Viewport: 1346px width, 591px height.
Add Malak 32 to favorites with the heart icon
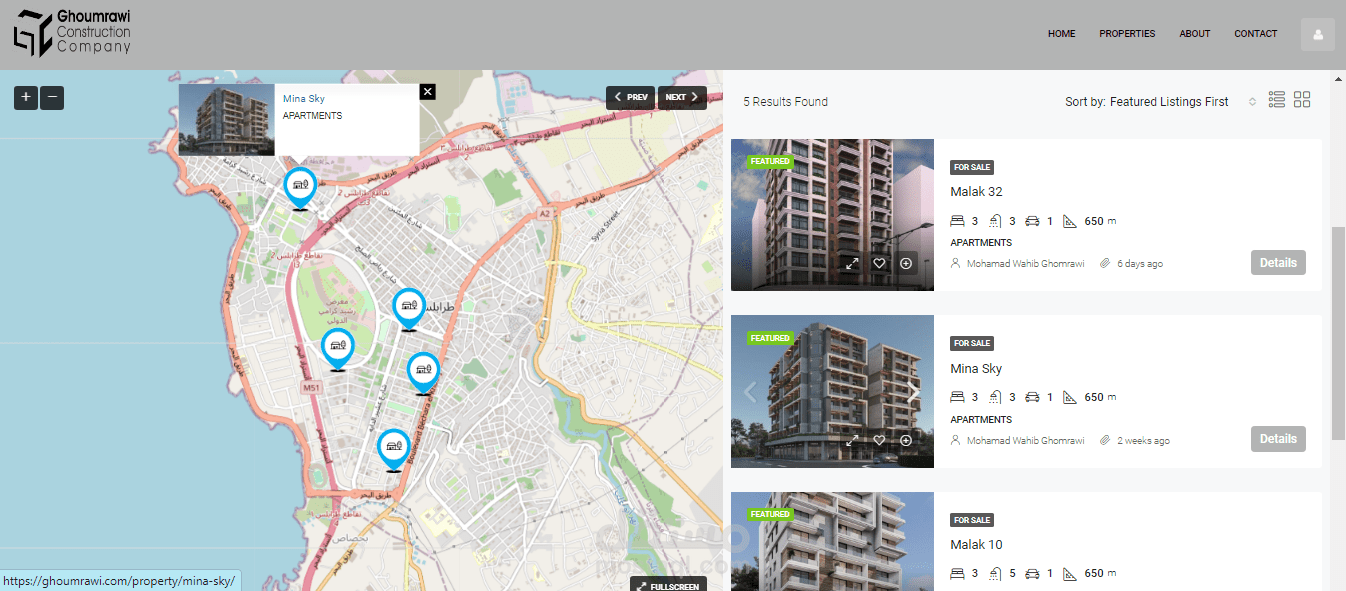coord(879,264)
